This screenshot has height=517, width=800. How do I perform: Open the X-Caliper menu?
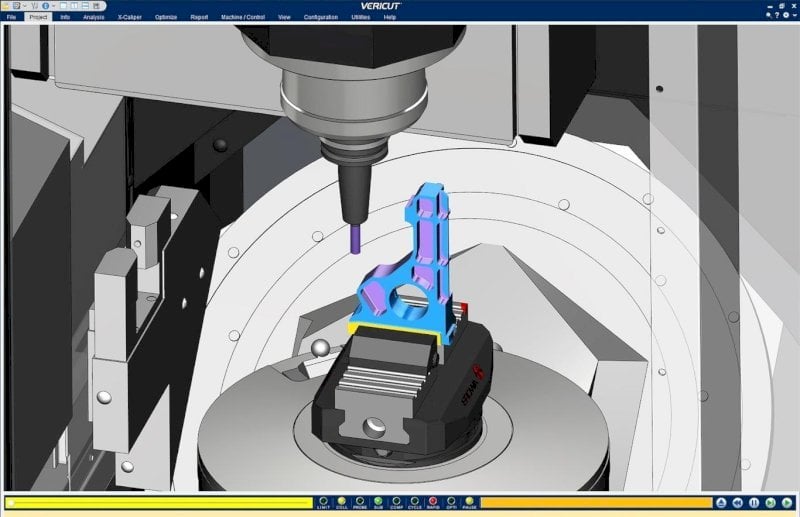(130, 17)
